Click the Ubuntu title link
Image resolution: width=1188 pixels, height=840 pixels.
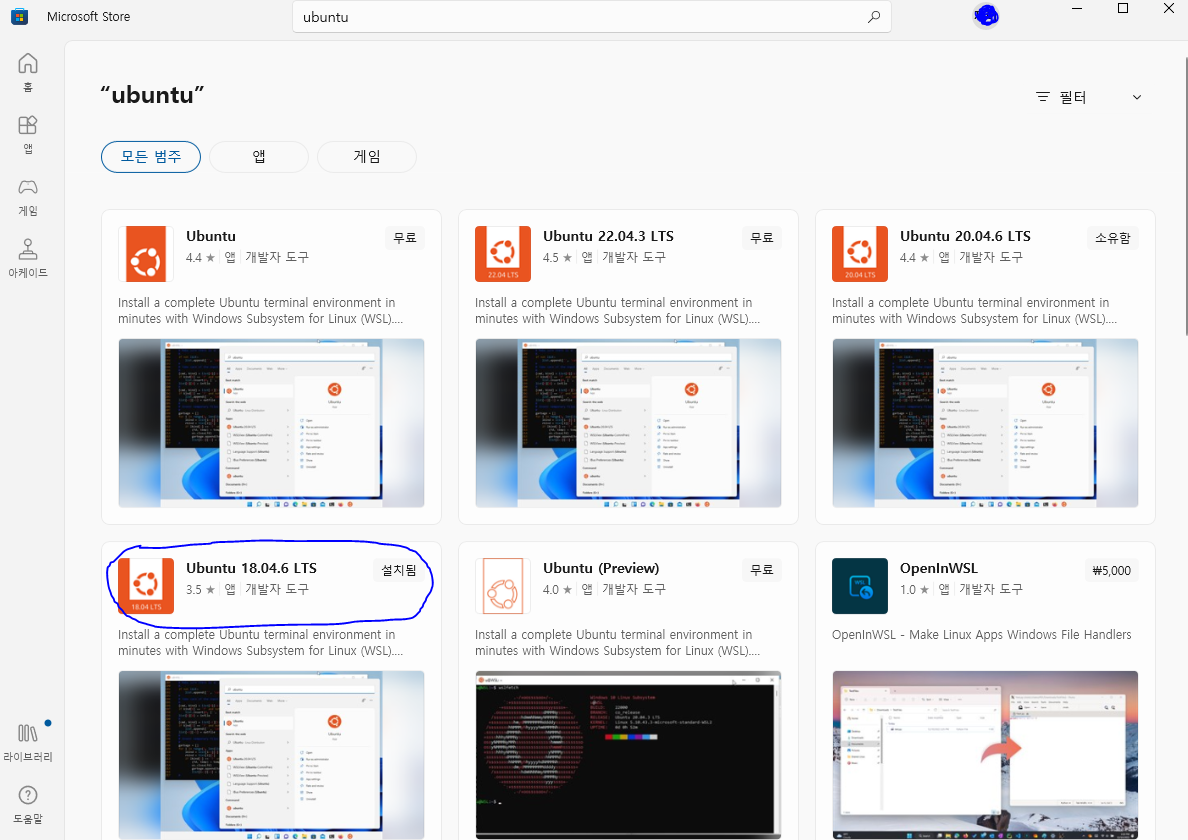tap(211, 236)
